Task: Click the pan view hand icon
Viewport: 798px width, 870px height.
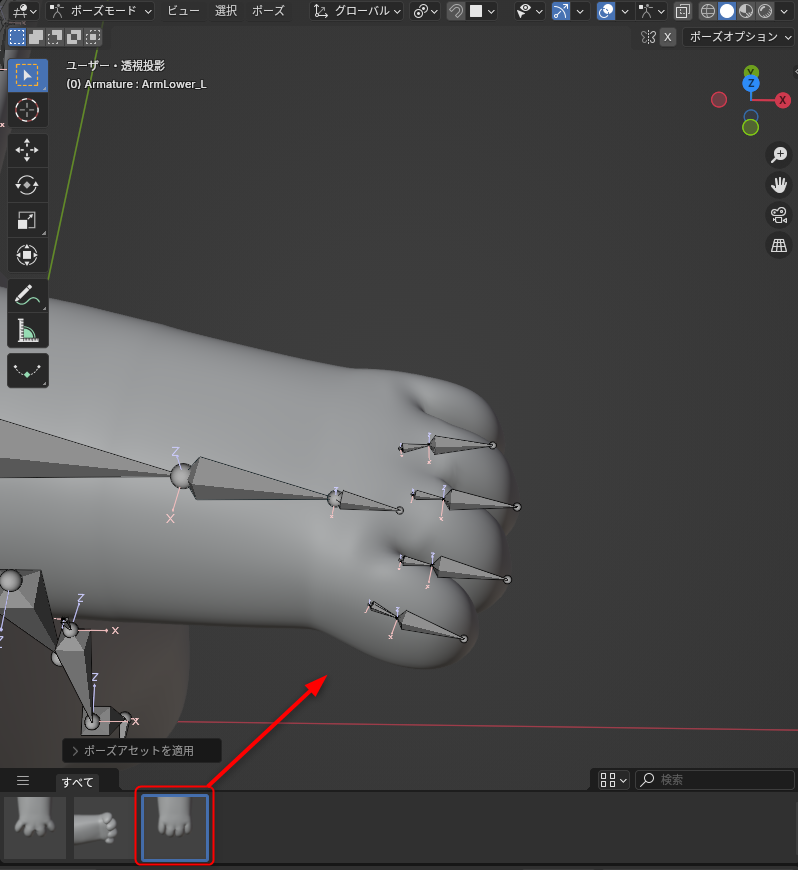Action: coord(778,184)
